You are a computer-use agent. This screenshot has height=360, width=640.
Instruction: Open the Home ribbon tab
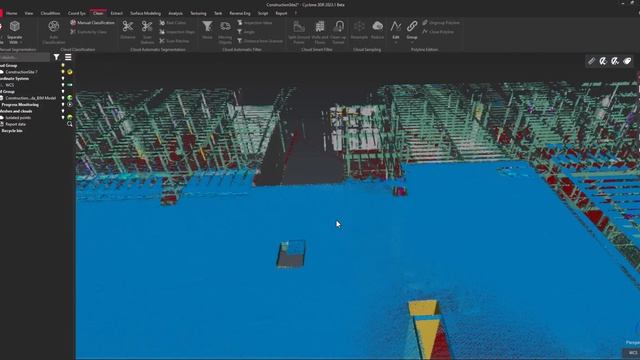[x=11, y=13]
